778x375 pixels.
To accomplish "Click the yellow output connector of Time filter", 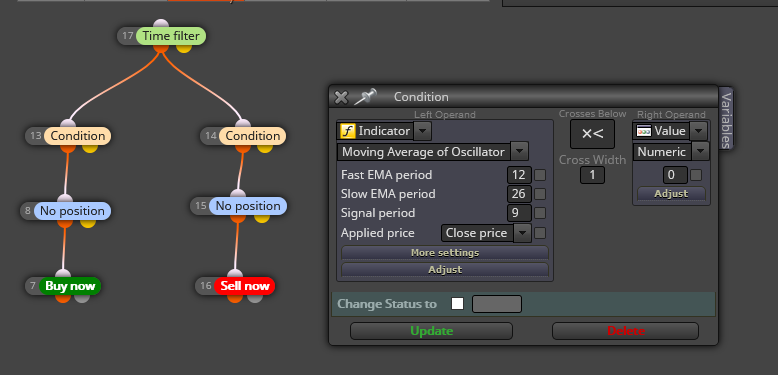I will 184,48.
